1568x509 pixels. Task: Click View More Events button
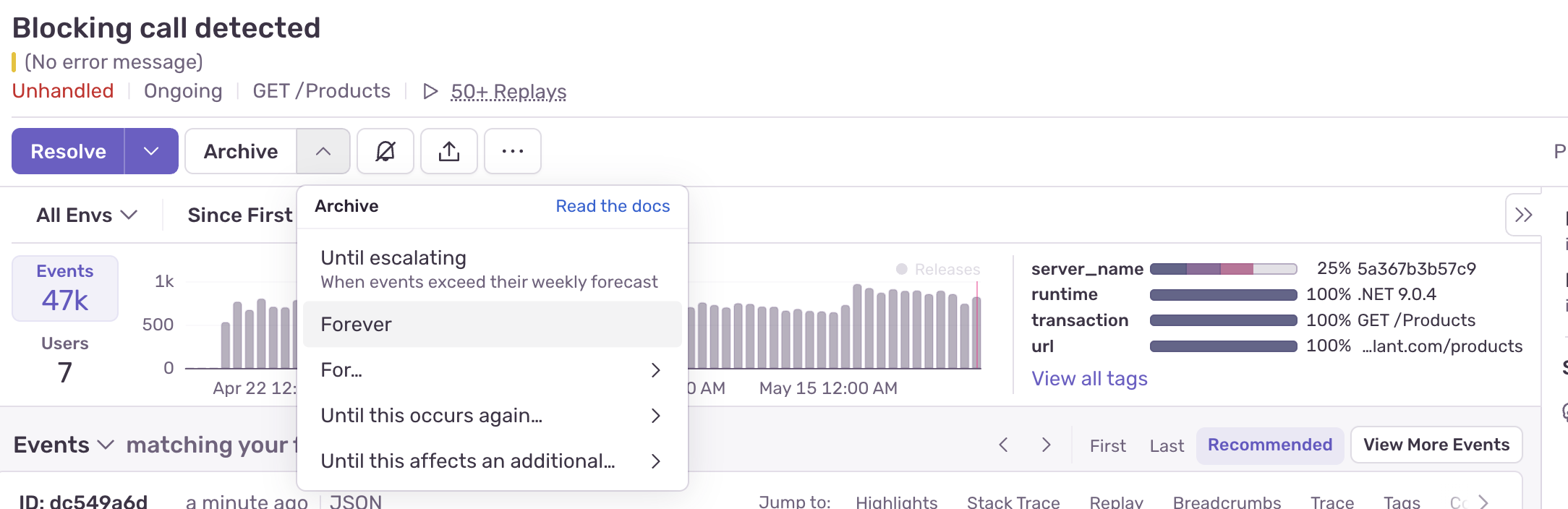click(1436, 445)
